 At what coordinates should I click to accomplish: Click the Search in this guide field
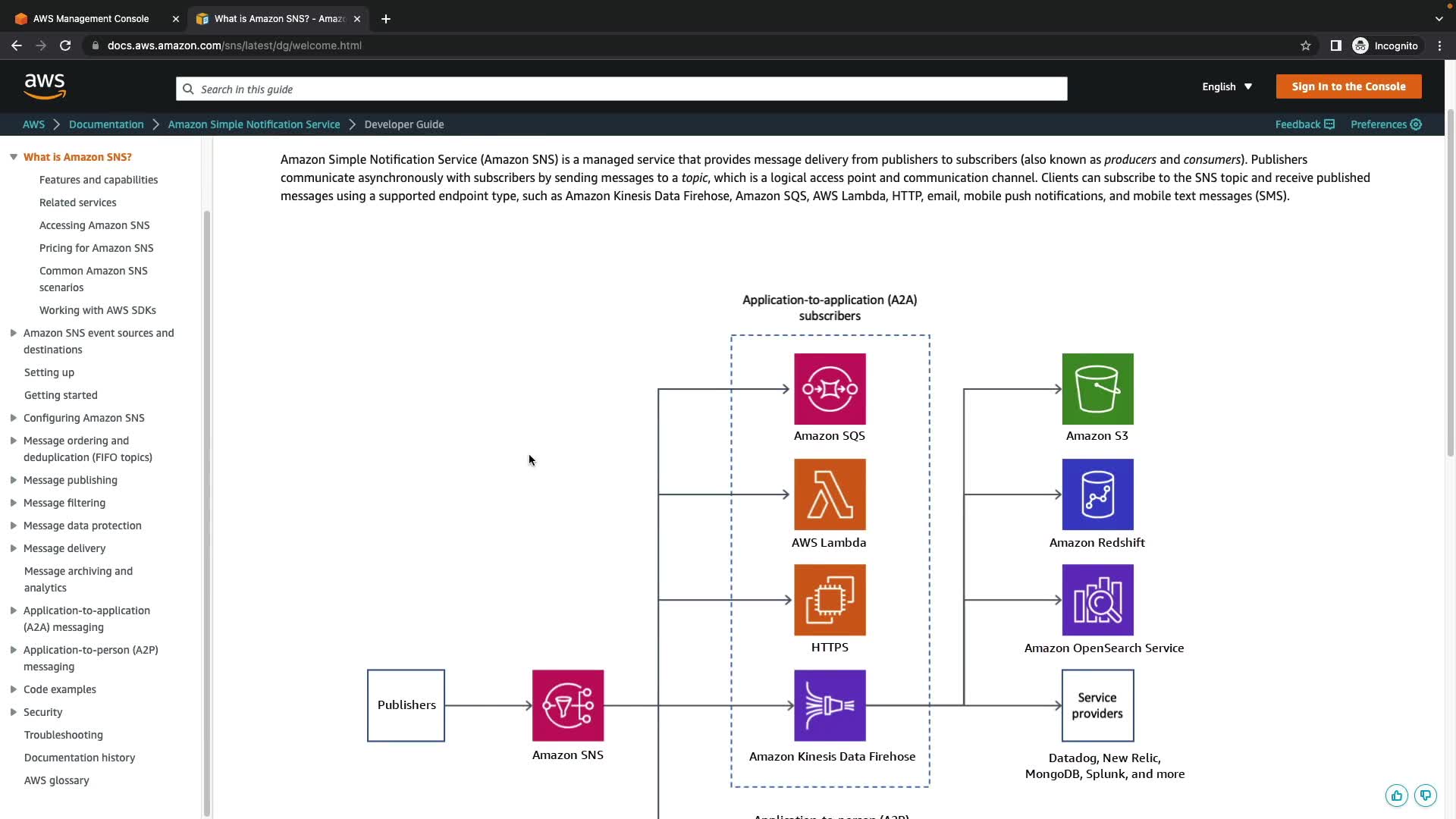(621, 89)
